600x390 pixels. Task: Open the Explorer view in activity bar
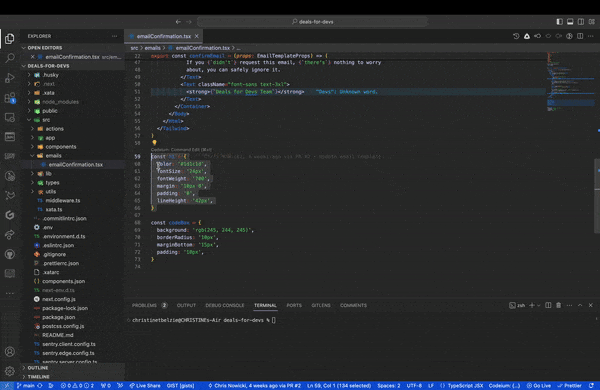(x=10, y=39)
